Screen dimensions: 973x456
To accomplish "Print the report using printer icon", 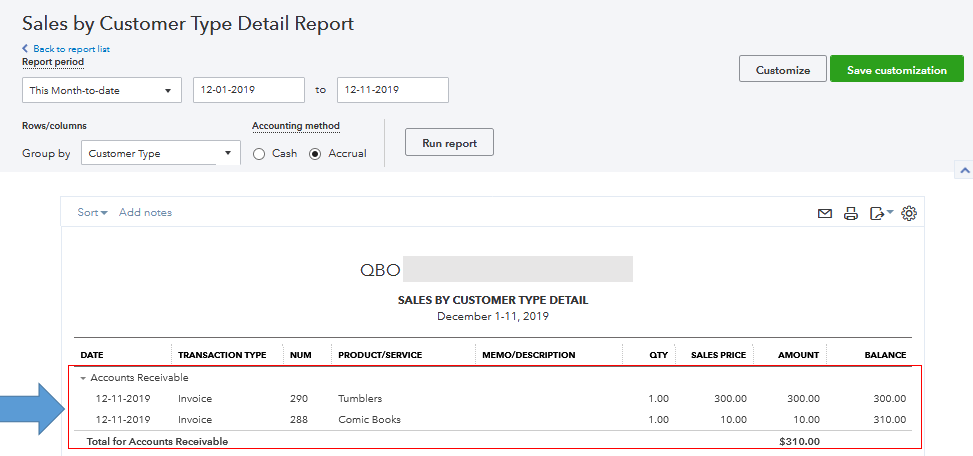I will point(851,213).
